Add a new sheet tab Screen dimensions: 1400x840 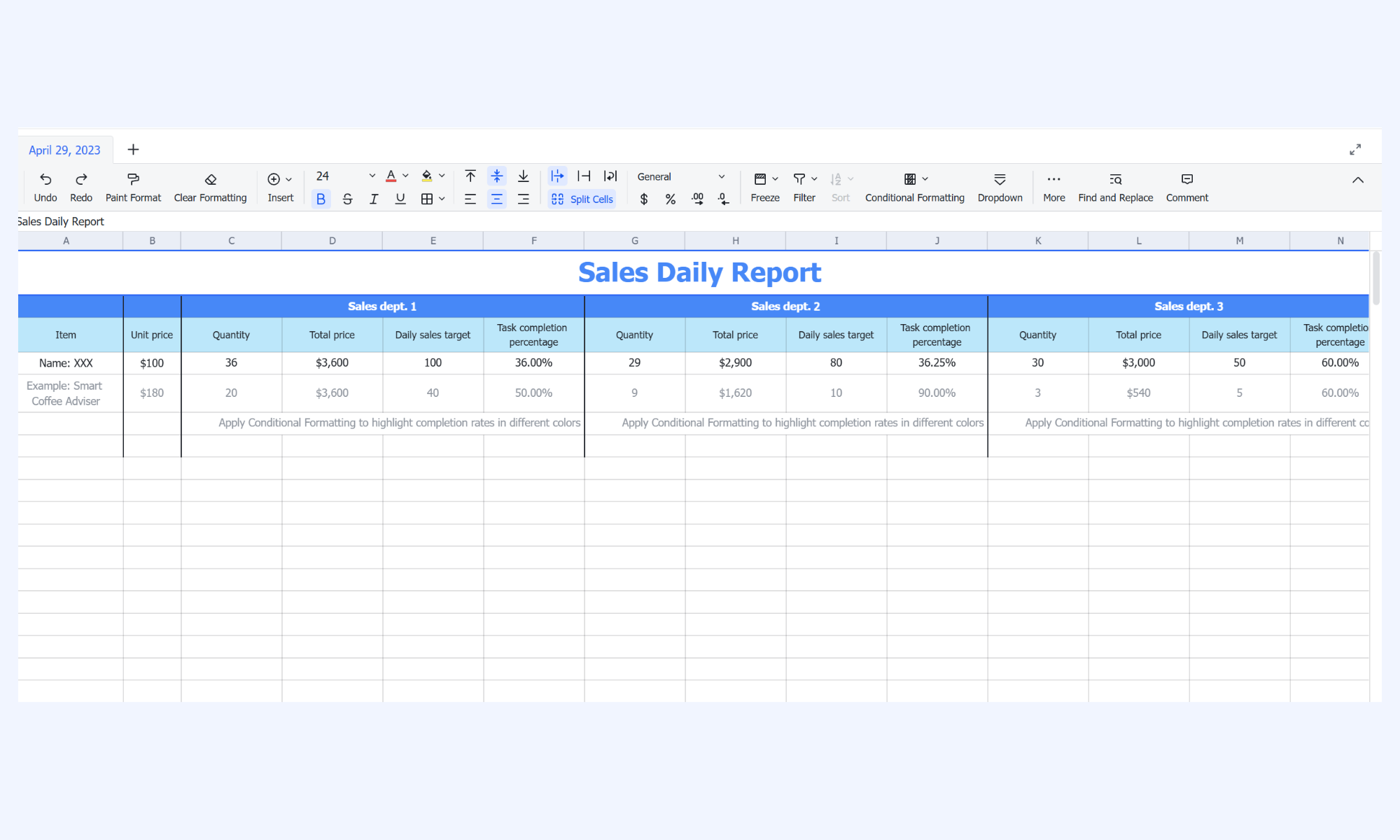pyautogui.click(x=133, y=149)
